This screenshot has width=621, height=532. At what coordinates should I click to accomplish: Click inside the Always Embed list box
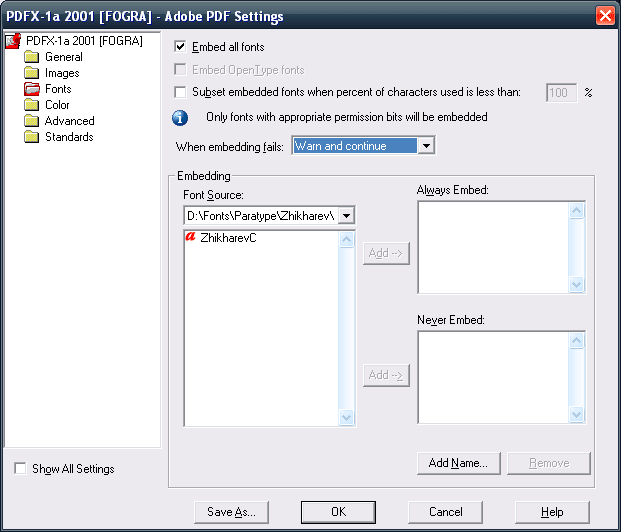pyautogui.click(x=493, y=248)
